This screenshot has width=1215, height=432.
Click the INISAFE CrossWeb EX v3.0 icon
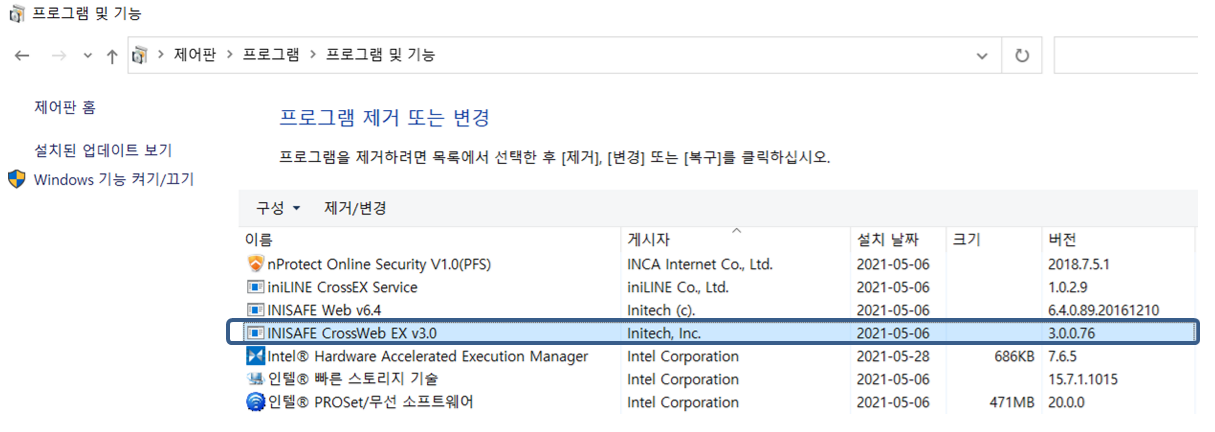tap(255, 333)
